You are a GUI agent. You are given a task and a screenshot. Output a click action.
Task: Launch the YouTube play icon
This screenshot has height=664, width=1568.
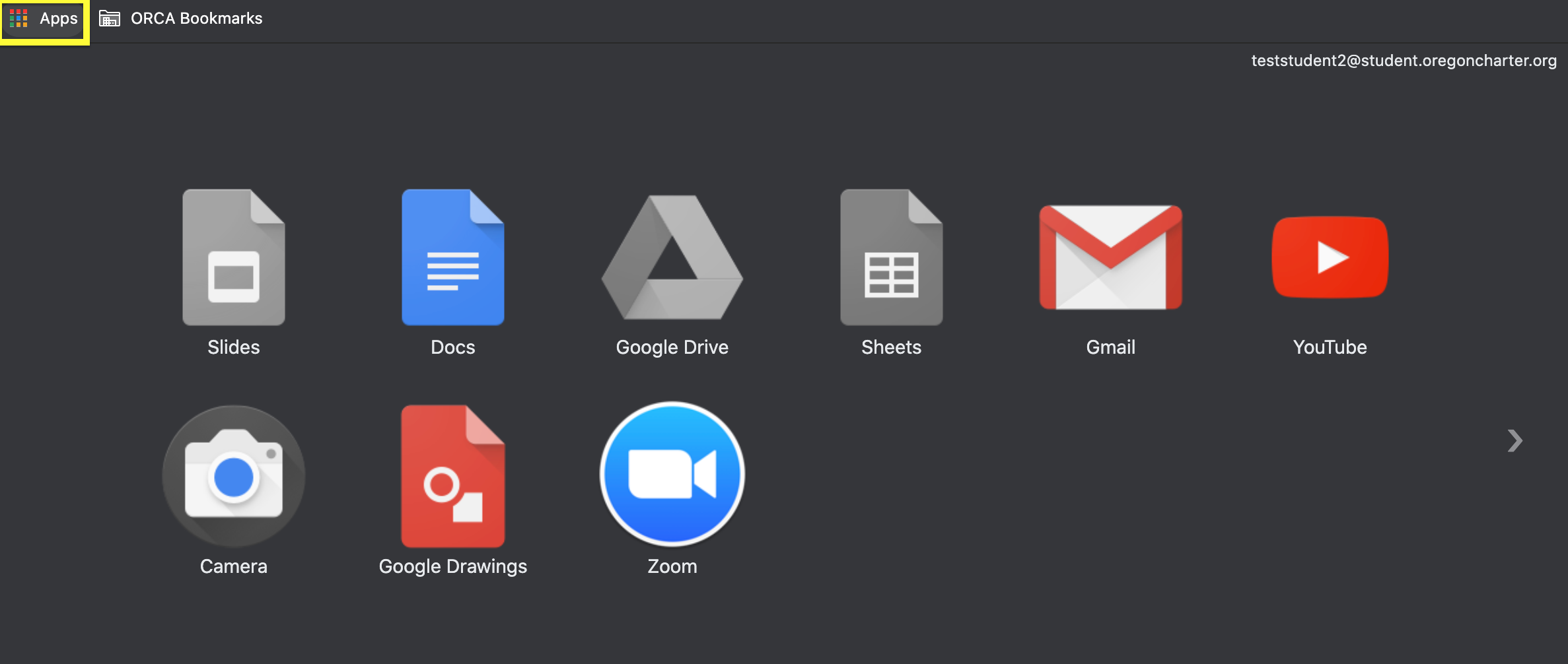click(1330, 257)
